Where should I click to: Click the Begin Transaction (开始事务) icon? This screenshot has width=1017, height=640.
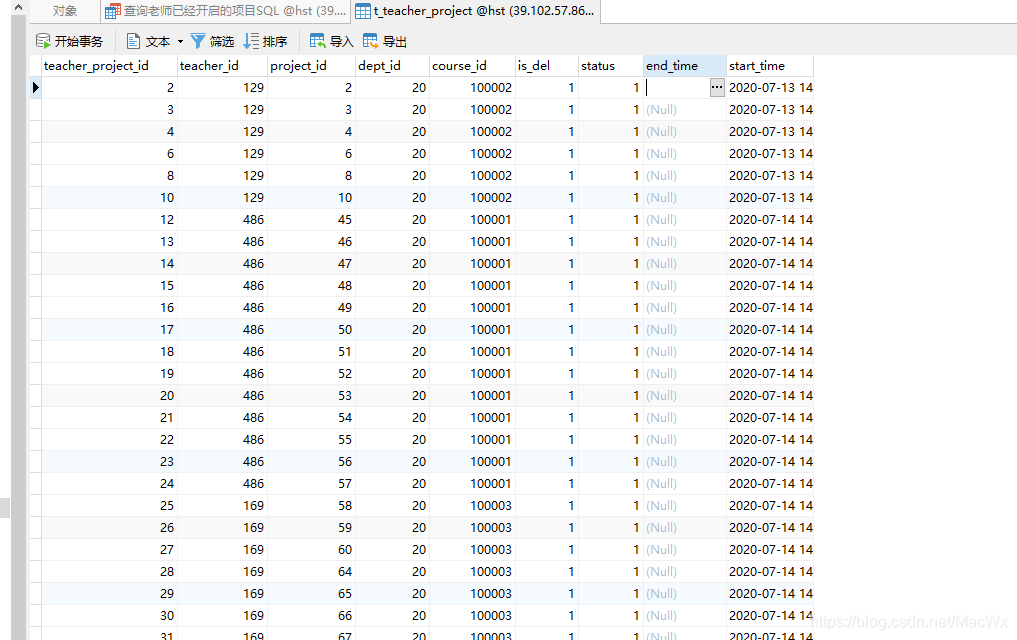[x=43, y=41]
